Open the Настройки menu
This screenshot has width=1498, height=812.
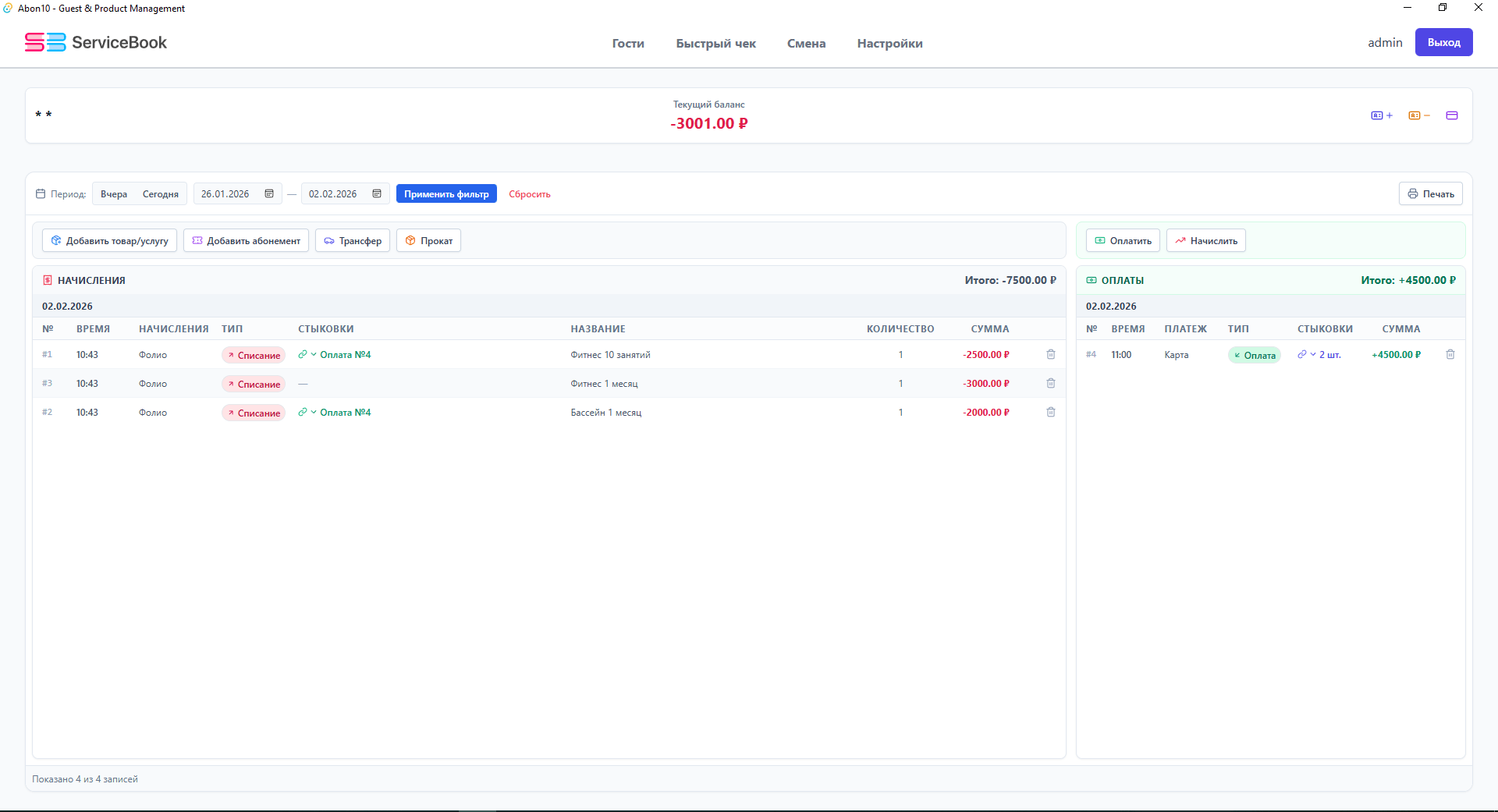(x=889, y=44)
